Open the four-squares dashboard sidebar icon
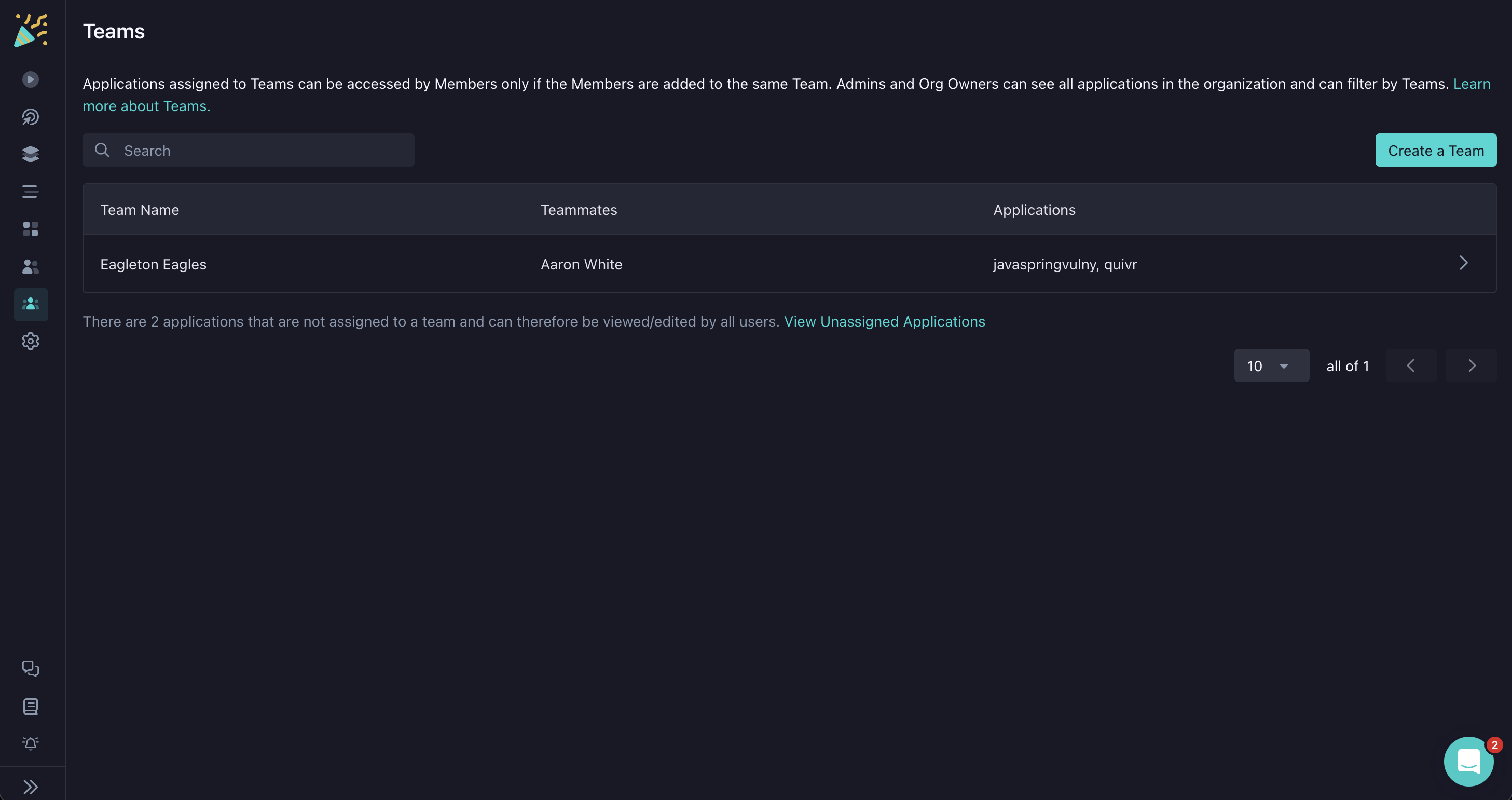Screen dimensions: 1512x800 pos(31,229)
